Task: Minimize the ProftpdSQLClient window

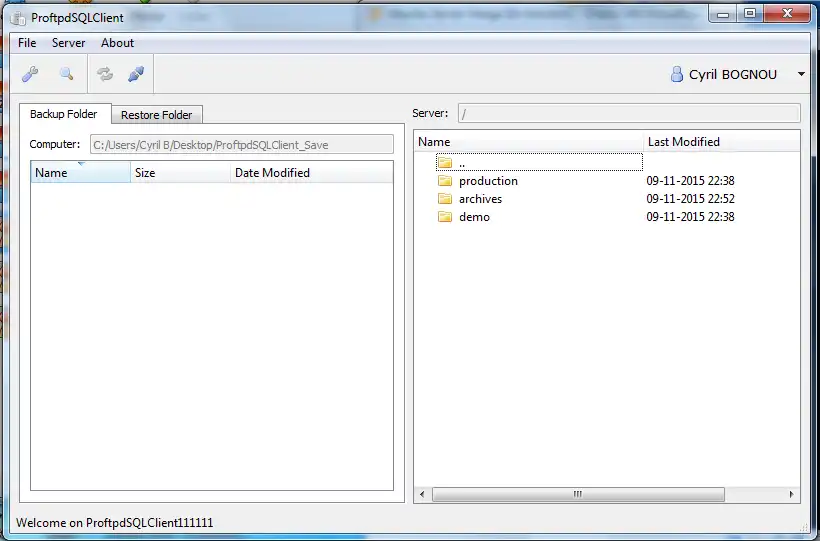Action: point(723,14)
